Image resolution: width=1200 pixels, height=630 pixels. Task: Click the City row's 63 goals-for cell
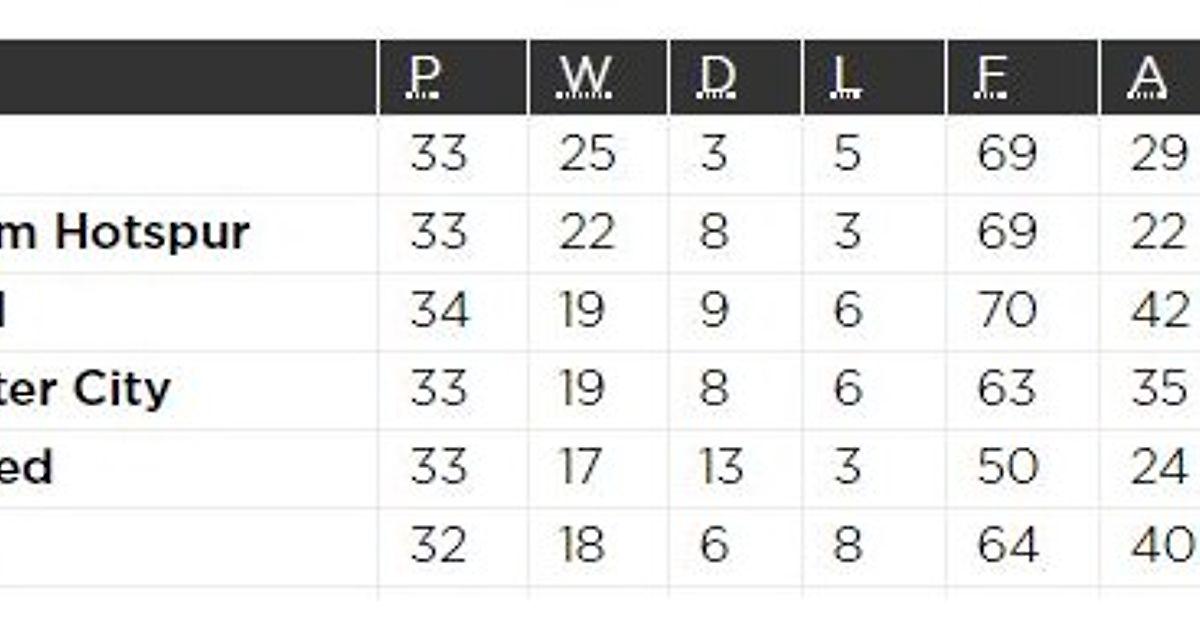[1006, 389]
